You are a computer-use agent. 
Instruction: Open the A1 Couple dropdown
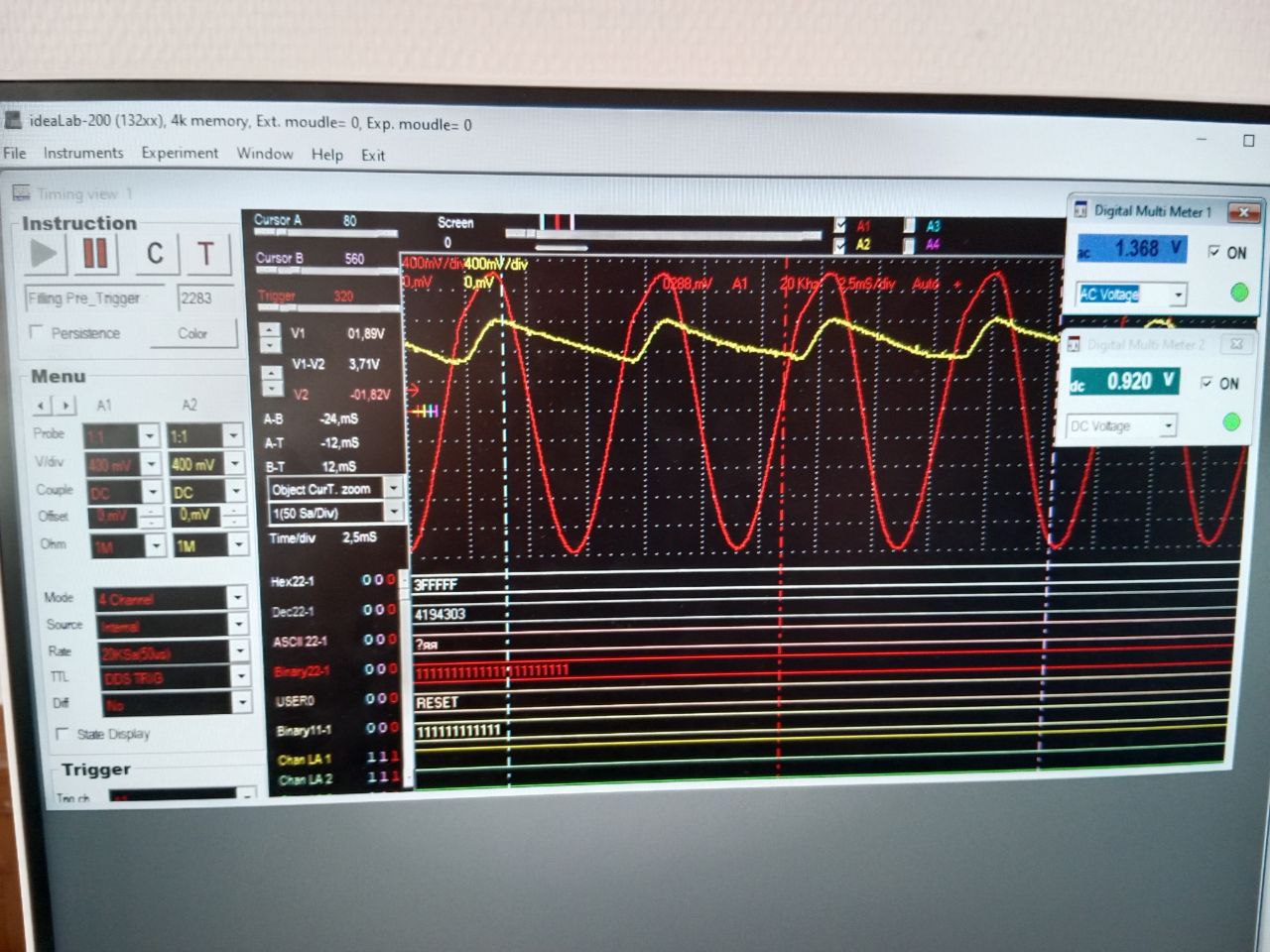152,491
